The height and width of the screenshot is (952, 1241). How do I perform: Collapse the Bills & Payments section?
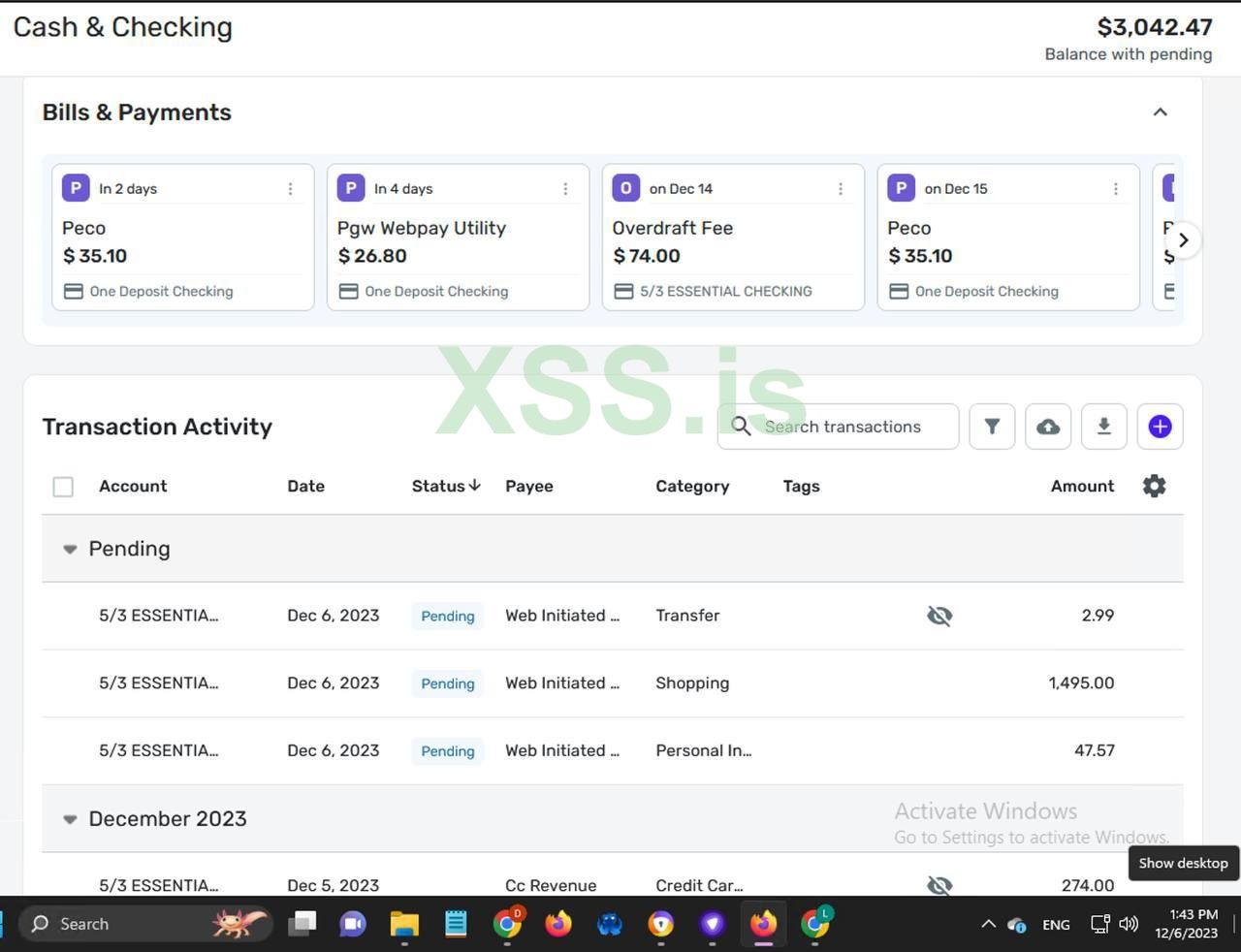[x=1160, y=112]
